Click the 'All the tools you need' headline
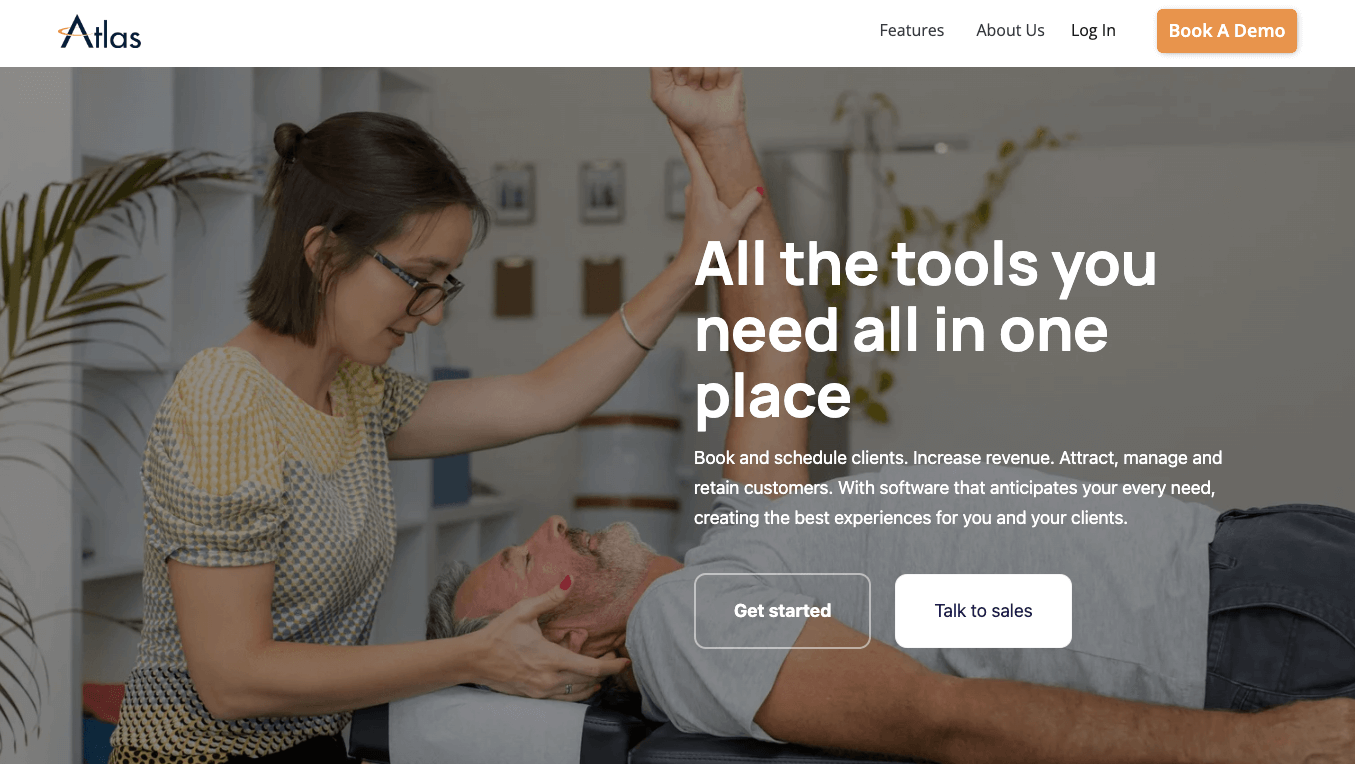The width and height of the screenshot is (1355, 764). (x=925, y=329)
